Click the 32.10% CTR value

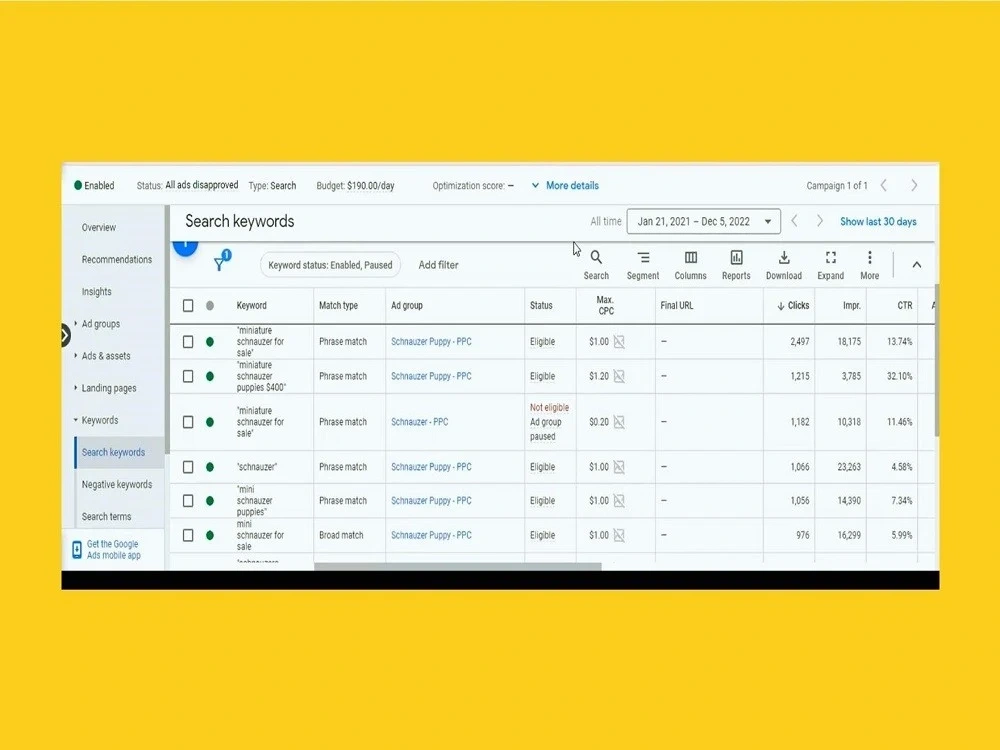click(x=899, y=376)
